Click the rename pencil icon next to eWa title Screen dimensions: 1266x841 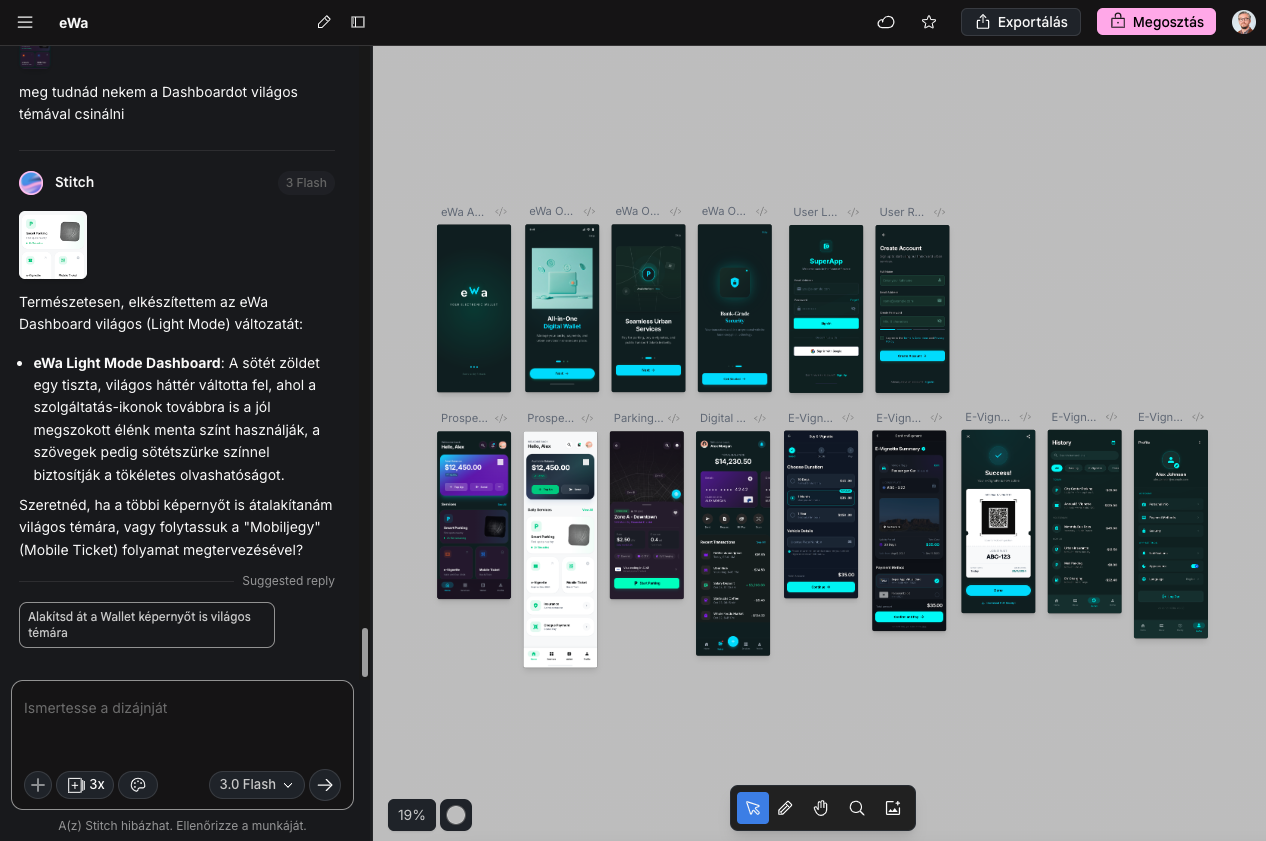tap(323, 21)
